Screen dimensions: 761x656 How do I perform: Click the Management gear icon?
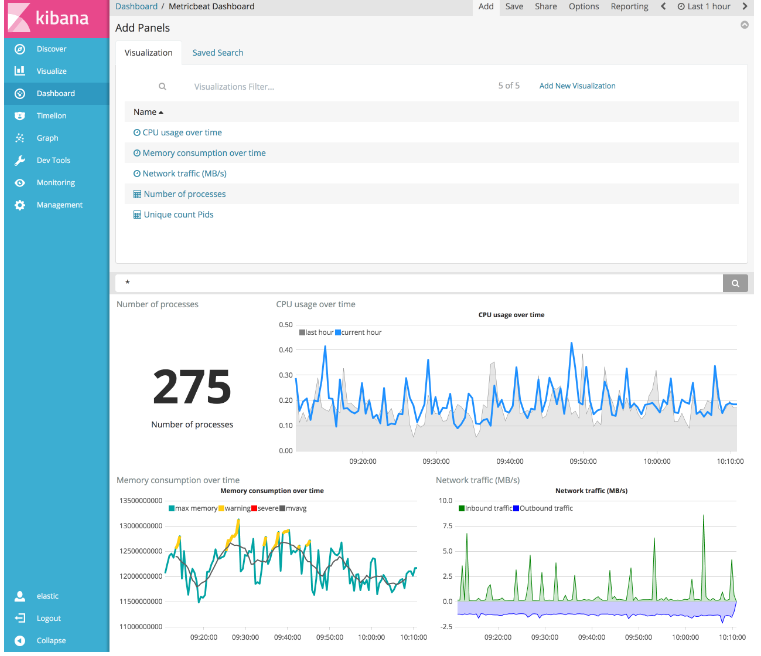[x=20, y=205]
